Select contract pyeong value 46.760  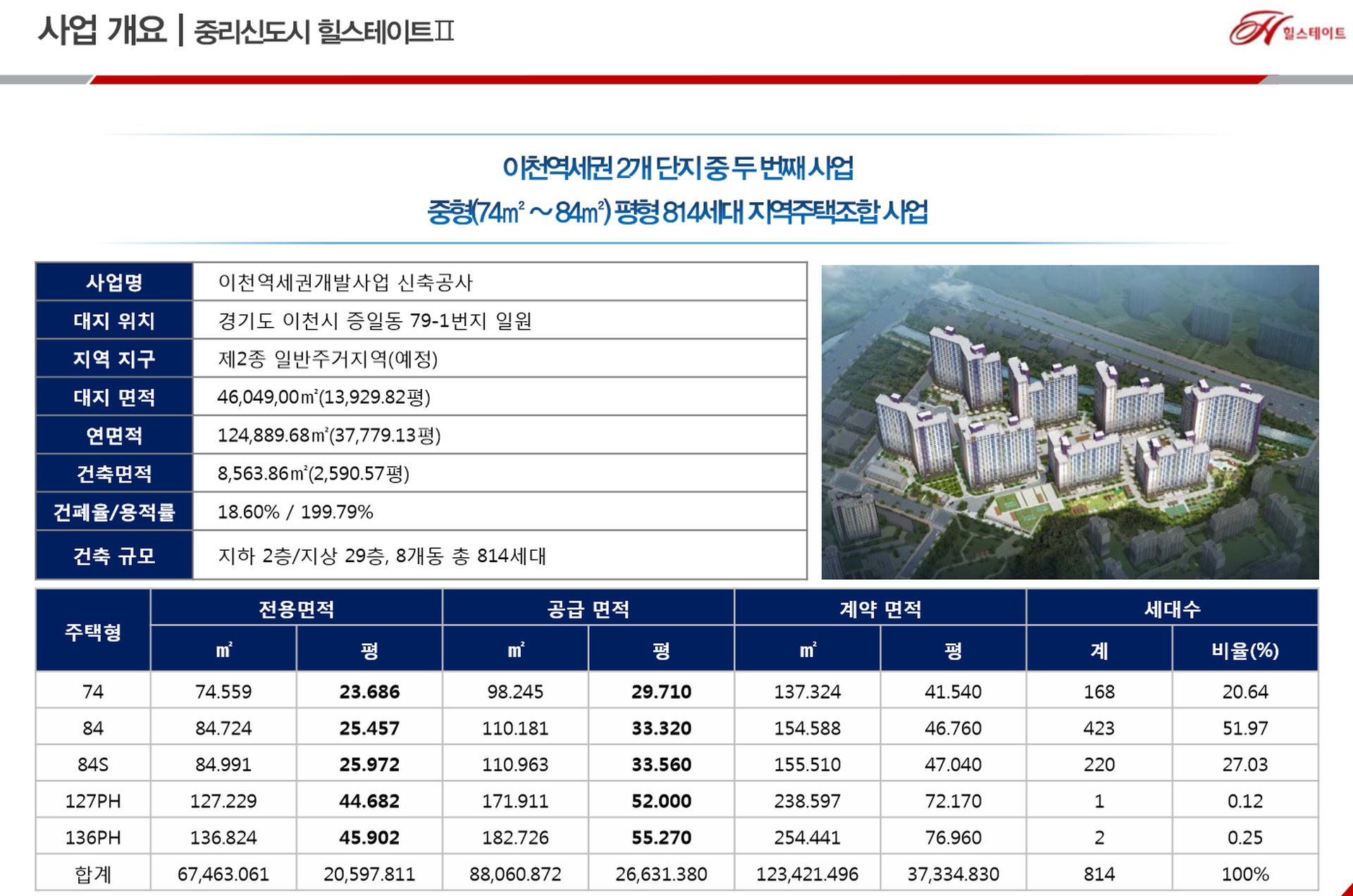953,728
